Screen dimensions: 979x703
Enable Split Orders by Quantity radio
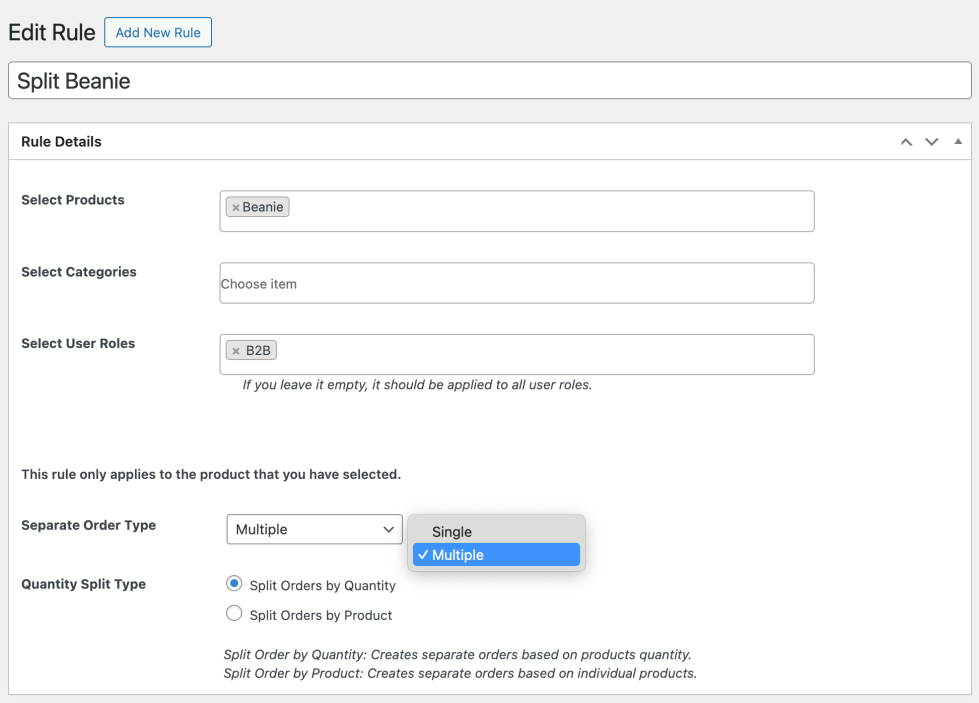coord(234,584)
